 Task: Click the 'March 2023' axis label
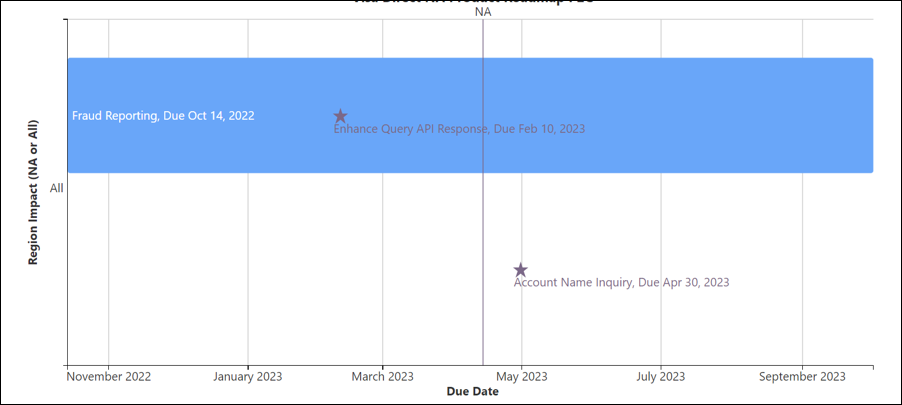[383, 377]
